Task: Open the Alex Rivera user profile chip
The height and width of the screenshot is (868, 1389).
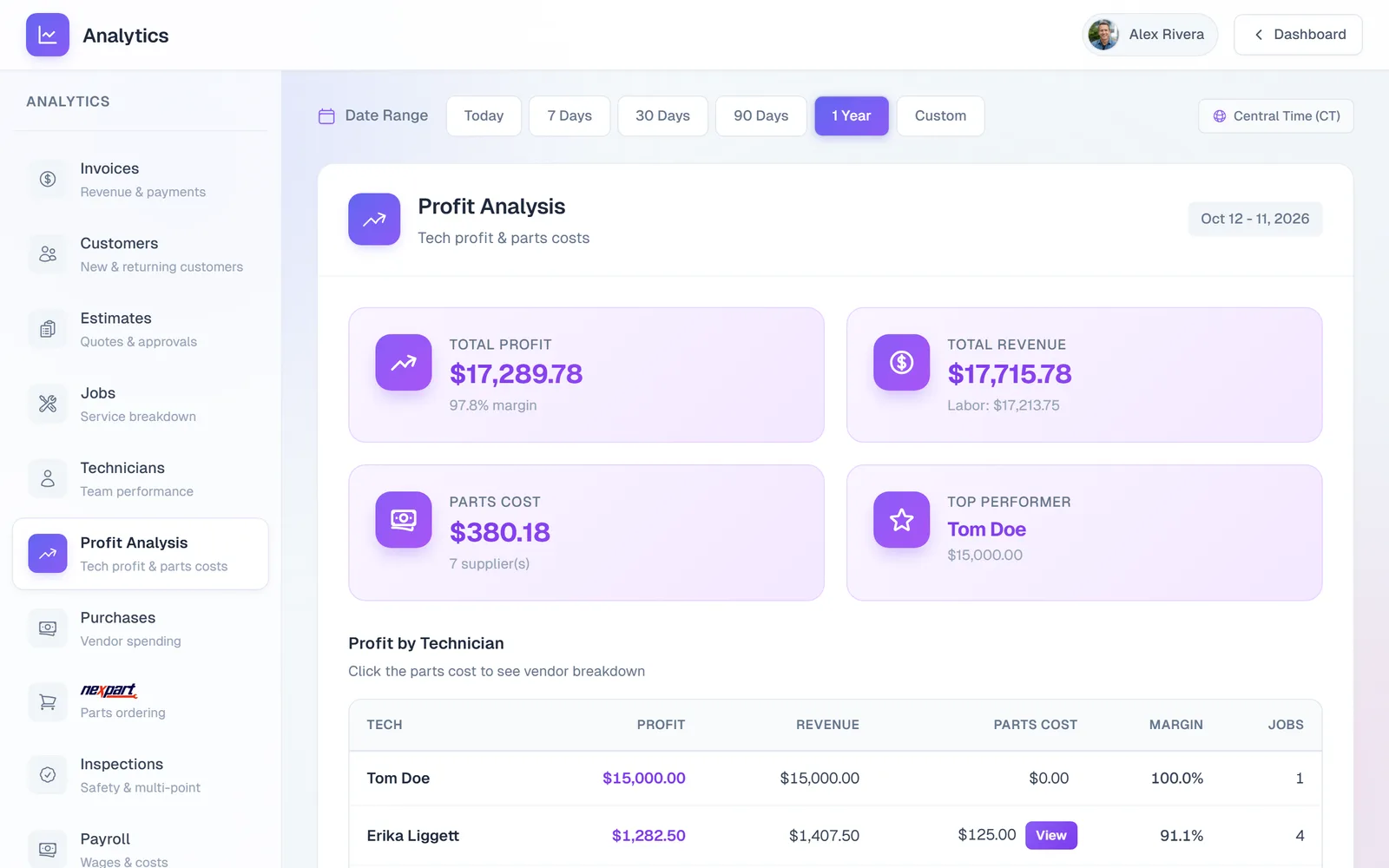Action: click(x=1149, y=35)
